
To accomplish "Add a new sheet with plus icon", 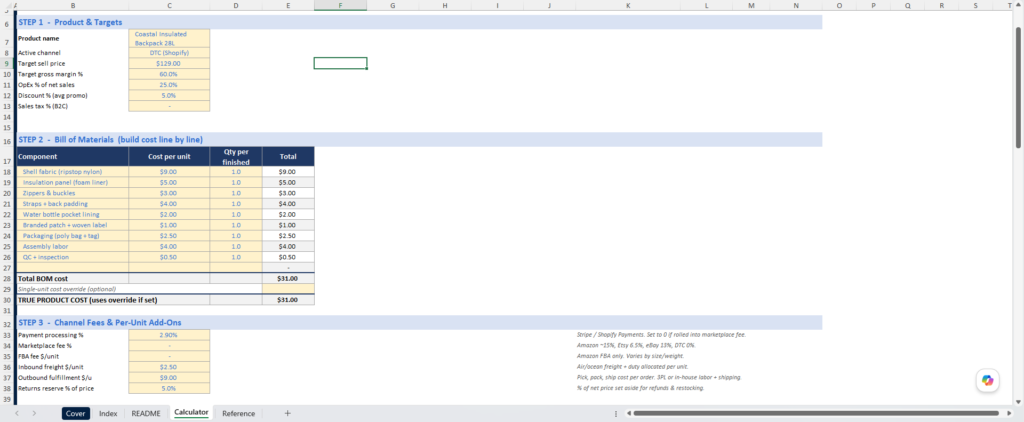I will point(287,414).
